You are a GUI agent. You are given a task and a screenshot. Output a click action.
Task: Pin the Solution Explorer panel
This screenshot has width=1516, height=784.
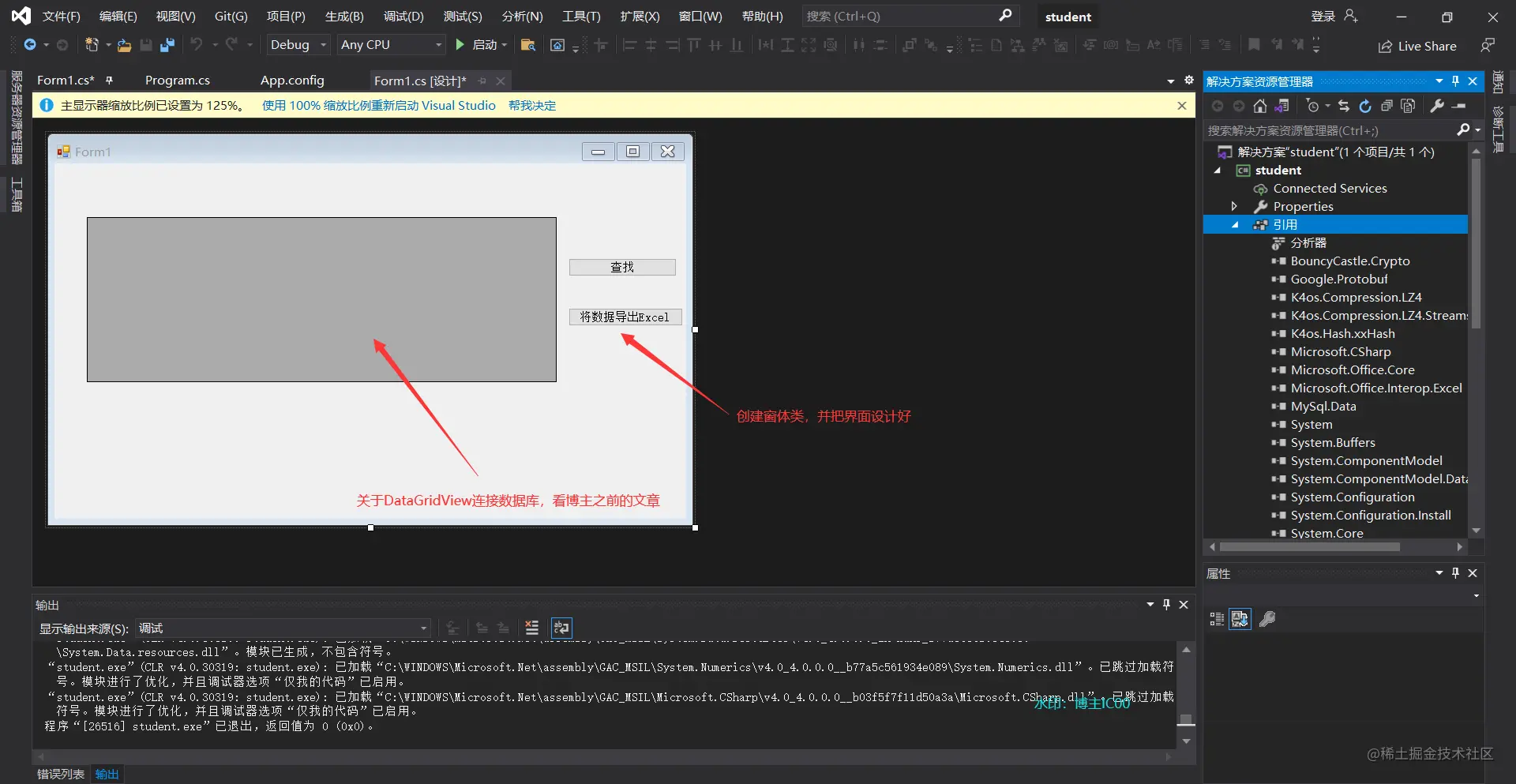pyautogui.click(x=1456, y=81)
